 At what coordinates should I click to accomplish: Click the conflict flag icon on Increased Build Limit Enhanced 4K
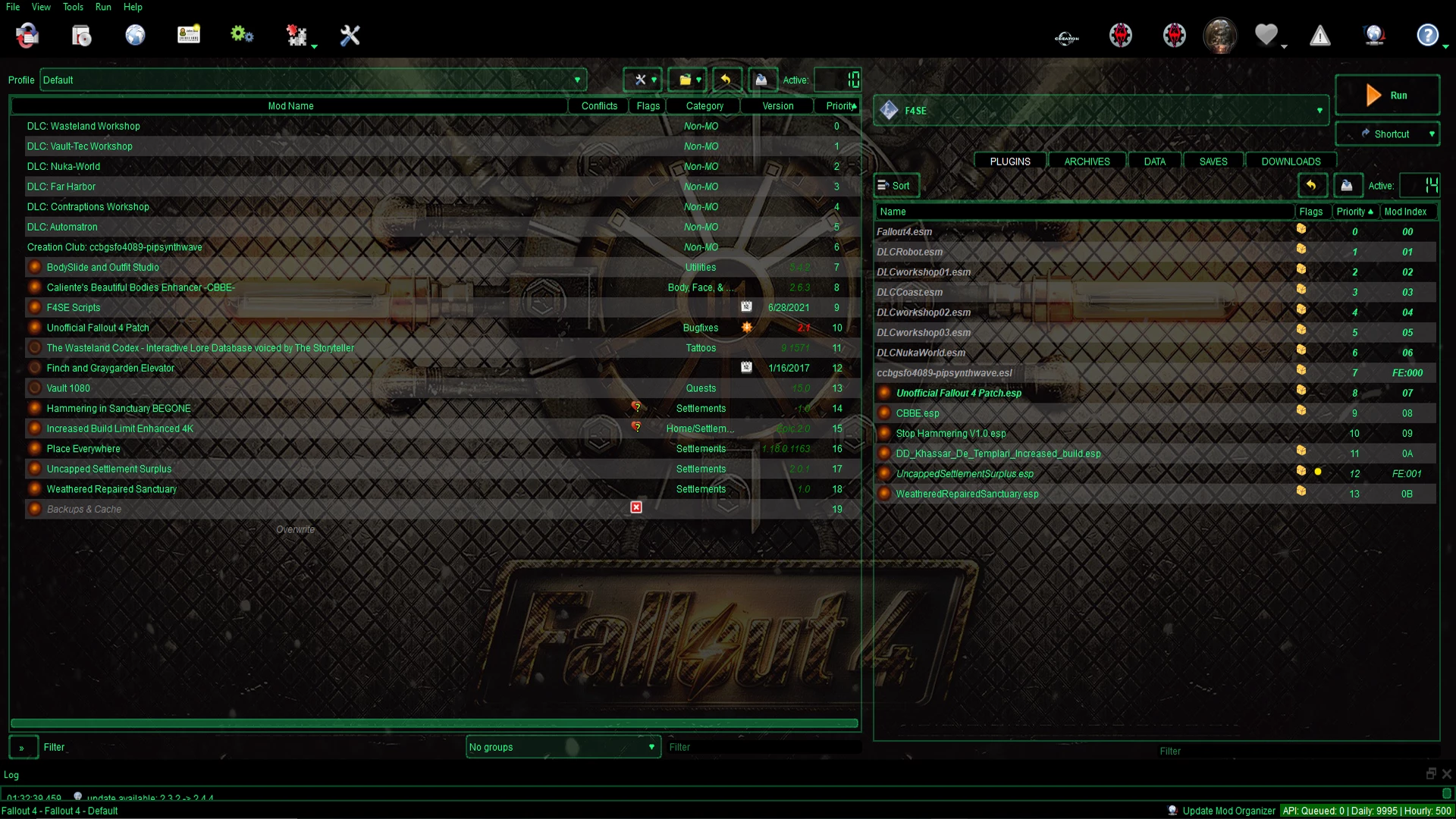click(636, 428)
